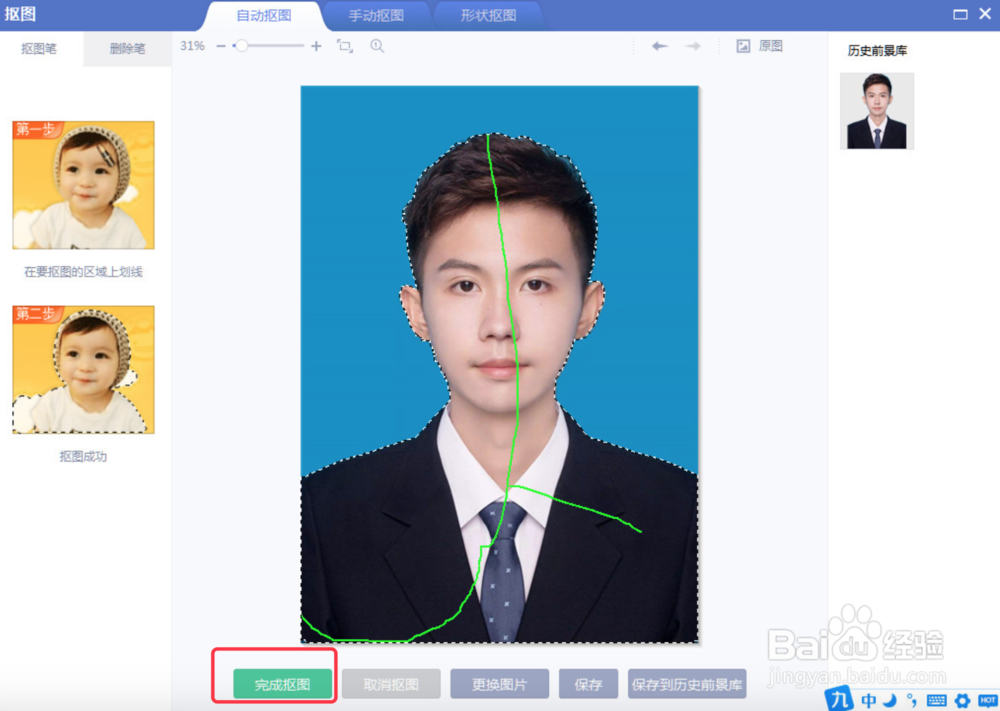Select the 删除笔 tool tab
Image resolution: width=1000 pixels, height=711 pixels.
pyautogui.click(x=128, y=48)
